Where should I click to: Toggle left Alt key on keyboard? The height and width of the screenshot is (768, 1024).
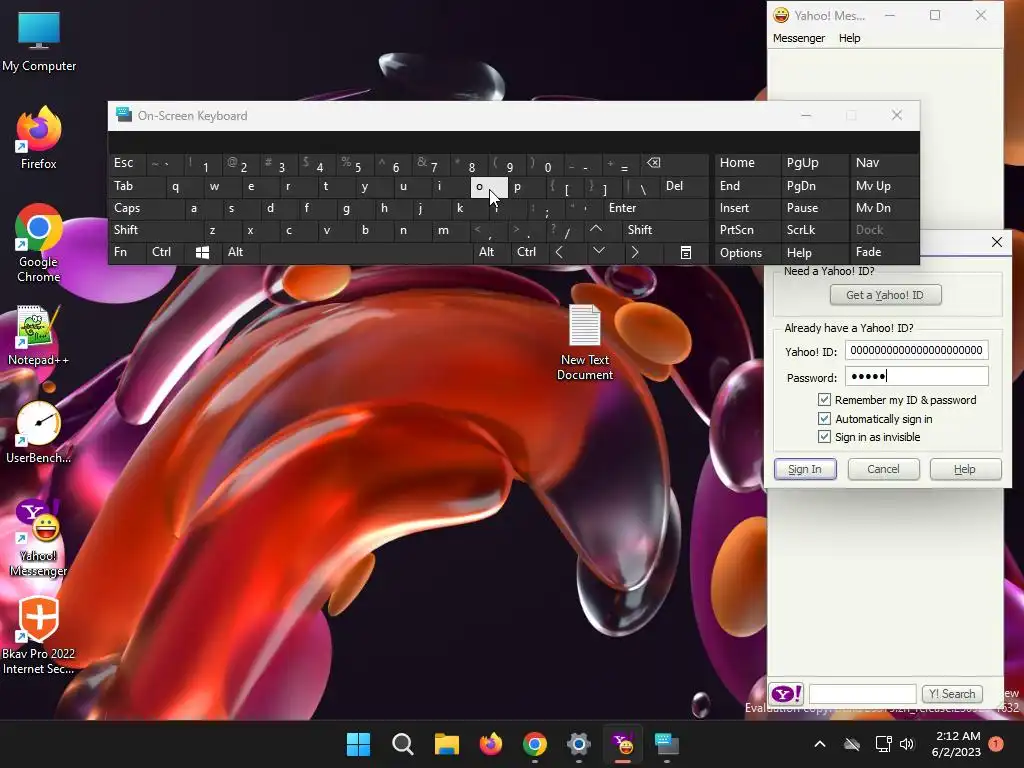click(240, 252)
